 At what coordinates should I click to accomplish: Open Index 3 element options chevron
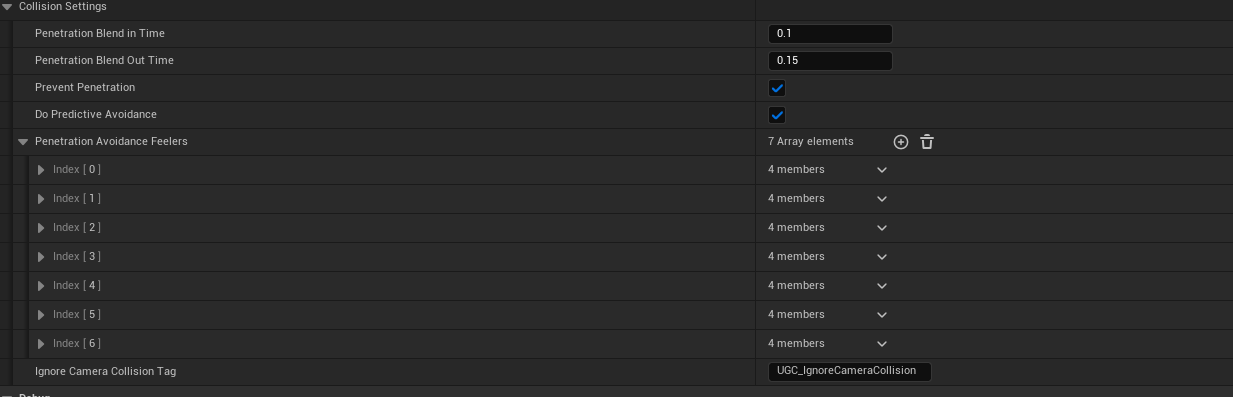882,257
